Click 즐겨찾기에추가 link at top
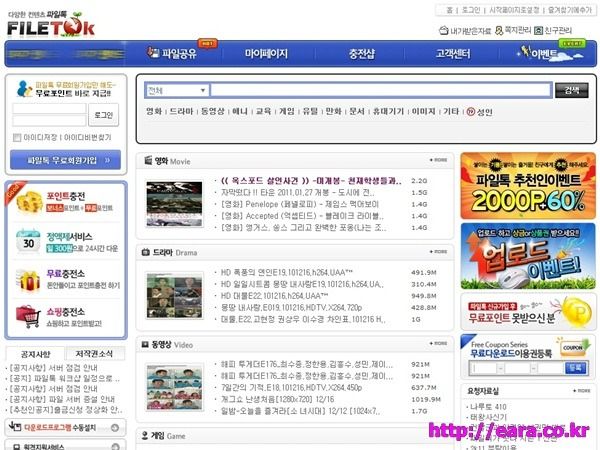Screen dimensions: 600x450 569,10
